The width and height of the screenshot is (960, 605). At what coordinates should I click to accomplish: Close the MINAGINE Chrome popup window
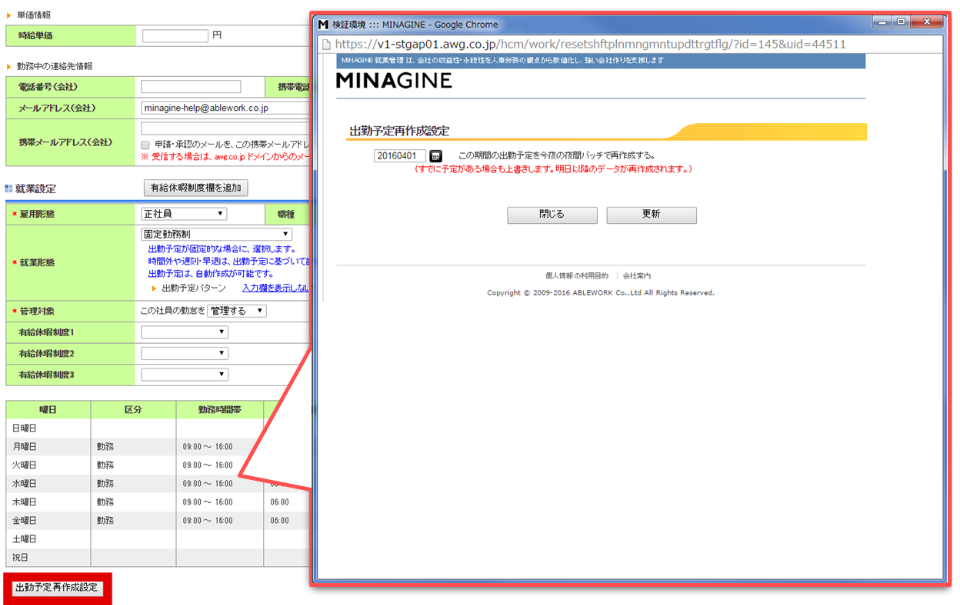click(x=927, y=22)
